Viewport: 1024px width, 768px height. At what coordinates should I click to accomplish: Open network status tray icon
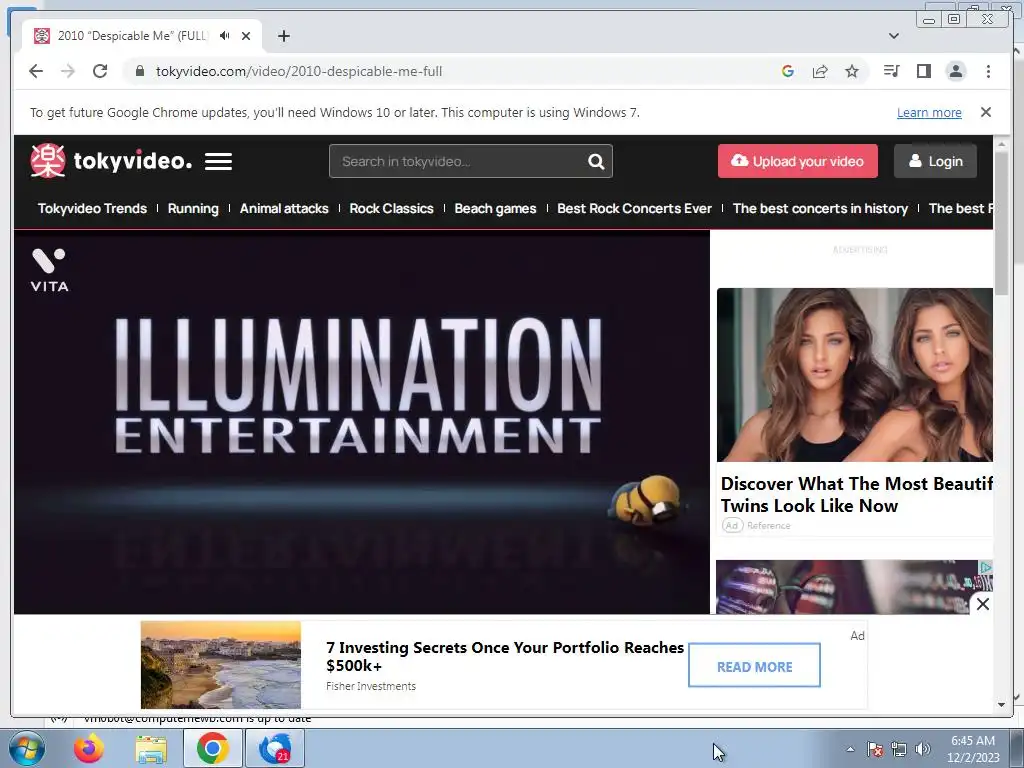899,749
